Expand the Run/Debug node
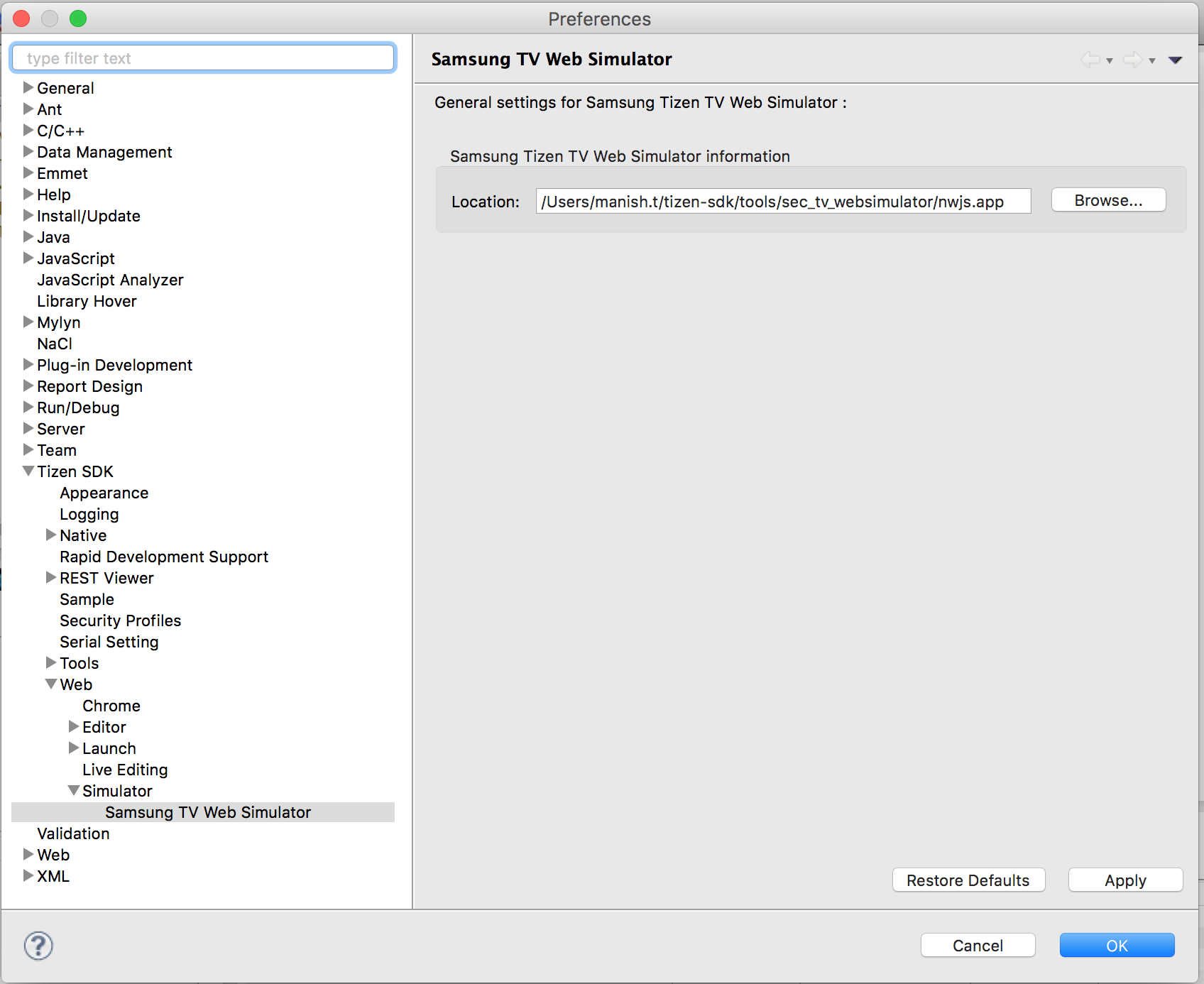Viewport: 1204px width, 984px height. 28,407
